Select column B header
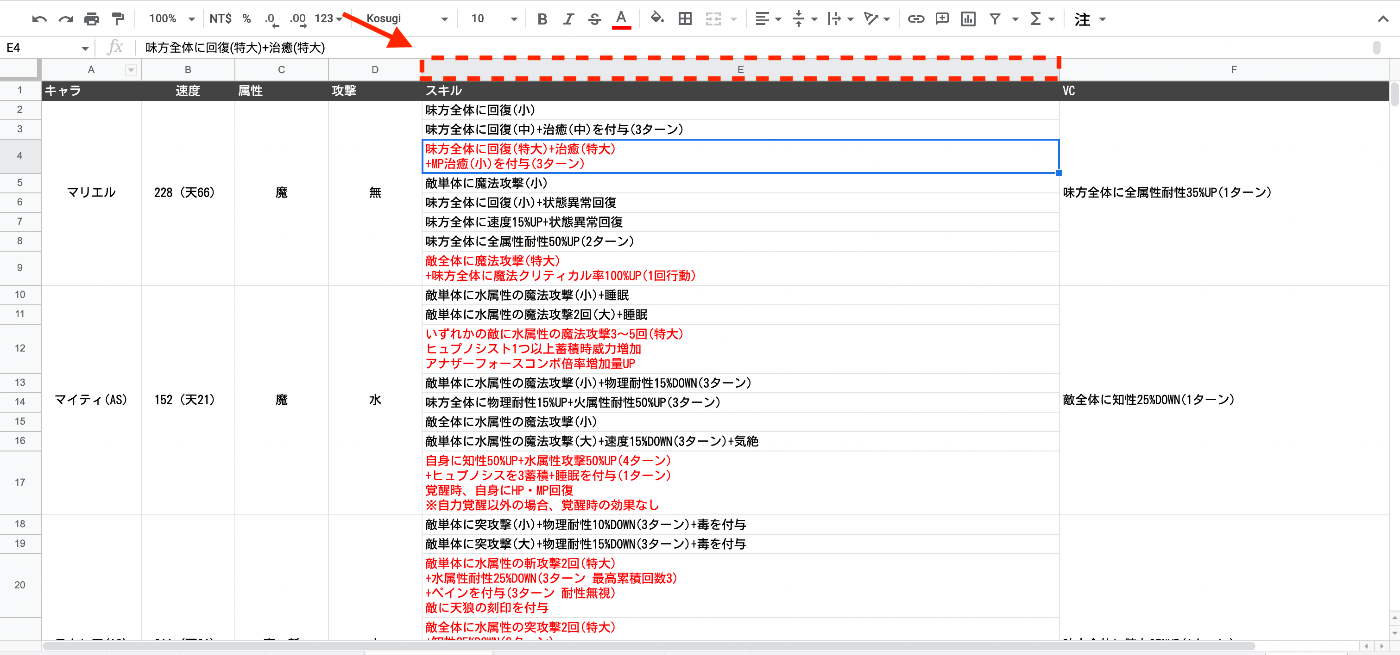The image size is (1400, 655). point(188,69)
